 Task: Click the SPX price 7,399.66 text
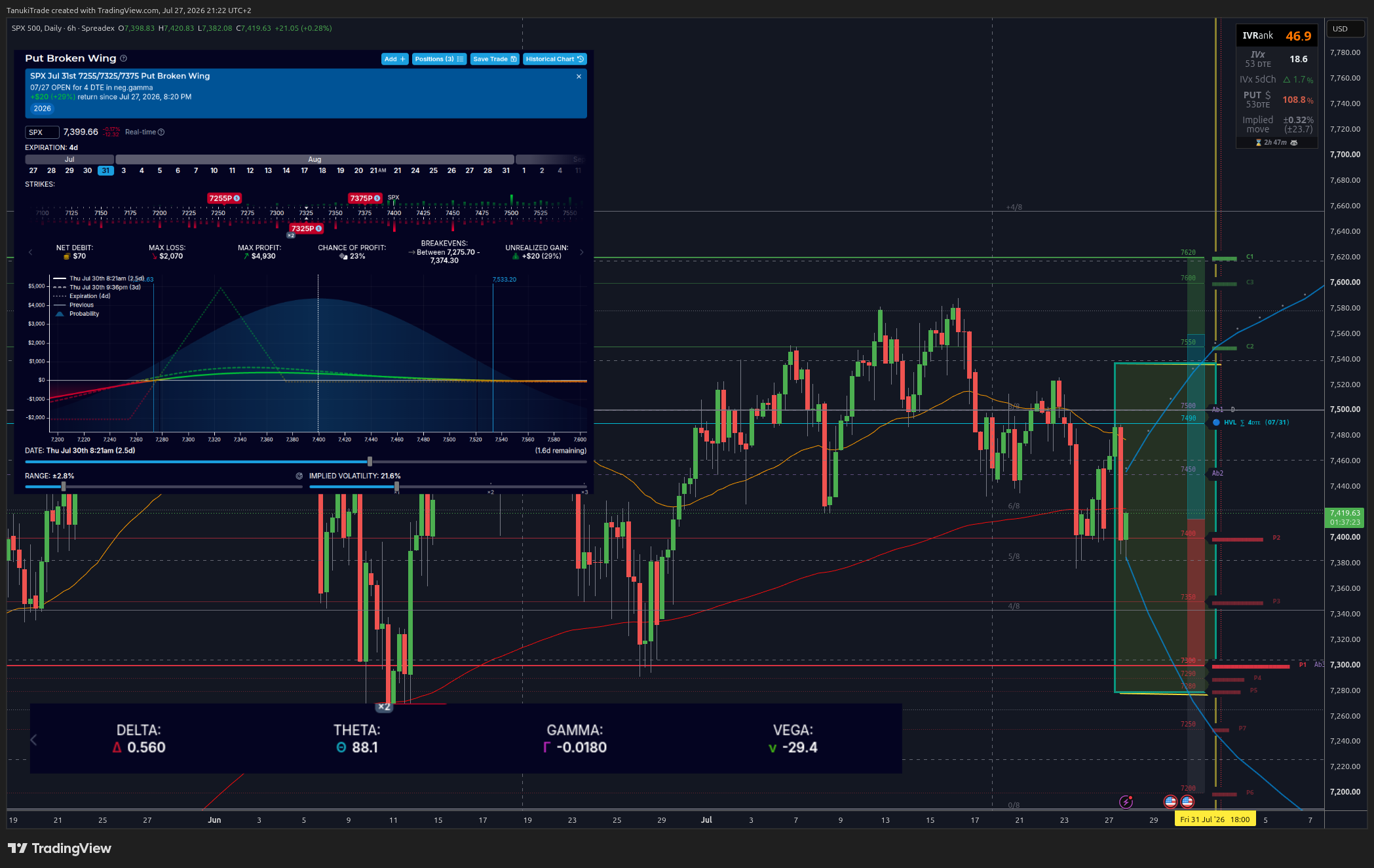click(81, 132)
